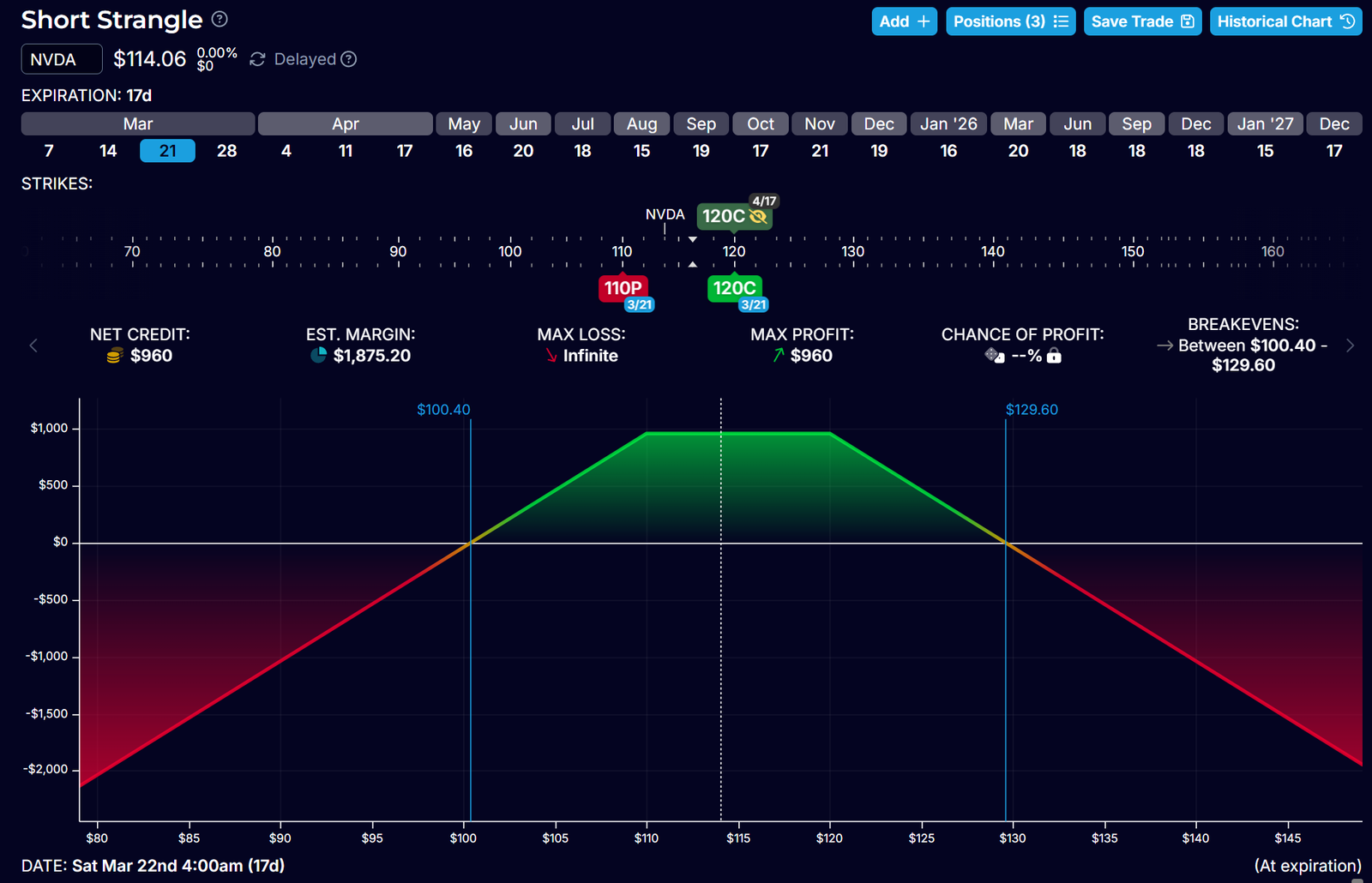
Task: Click the stock price $114.06
Action: tap(150, 59)
